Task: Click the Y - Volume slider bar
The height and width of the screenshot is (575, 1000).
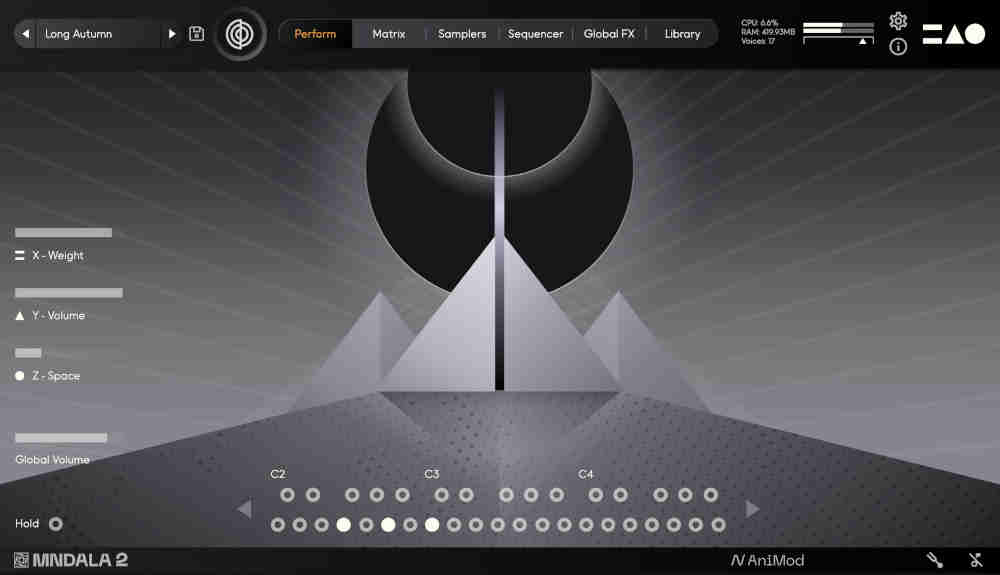Action: [x=68, y=293]
